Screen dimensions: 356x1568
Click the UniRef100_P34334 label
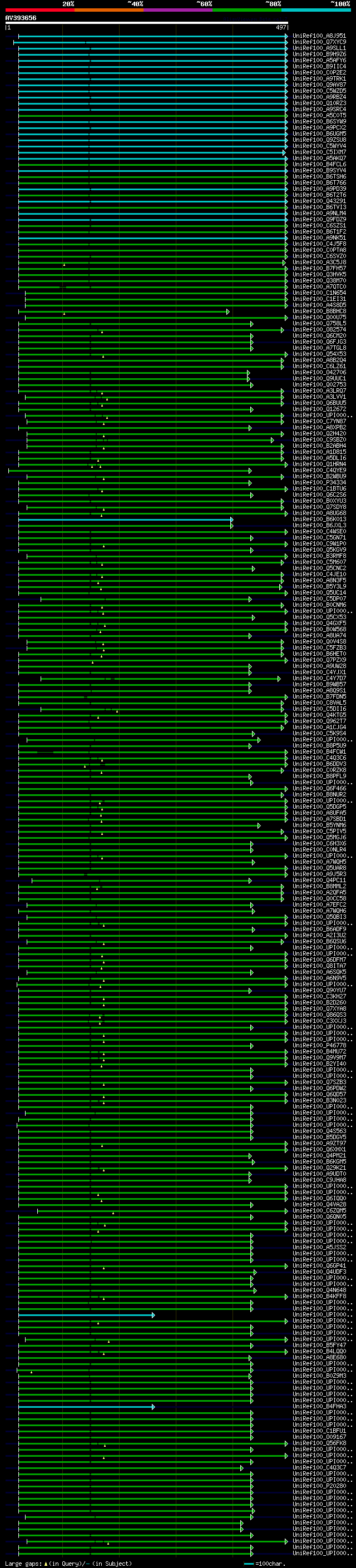coord(319,483)
